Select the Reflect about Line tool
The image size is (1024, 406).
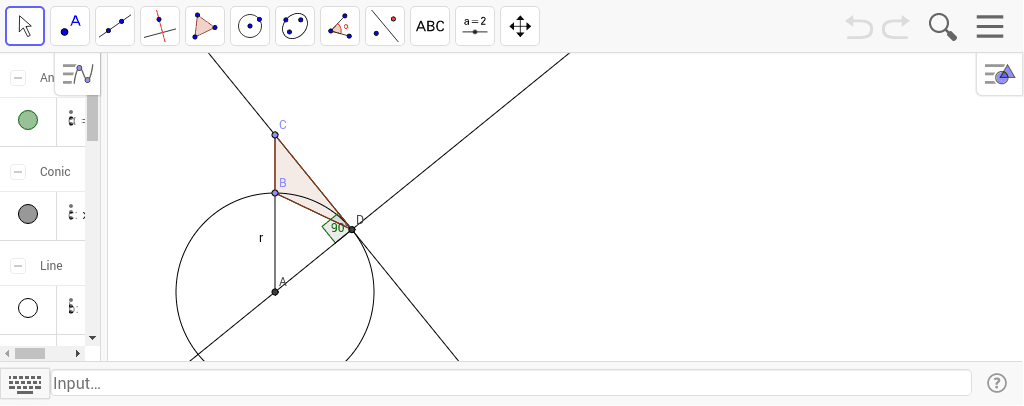pyautogui.click(x=385, y=26)
